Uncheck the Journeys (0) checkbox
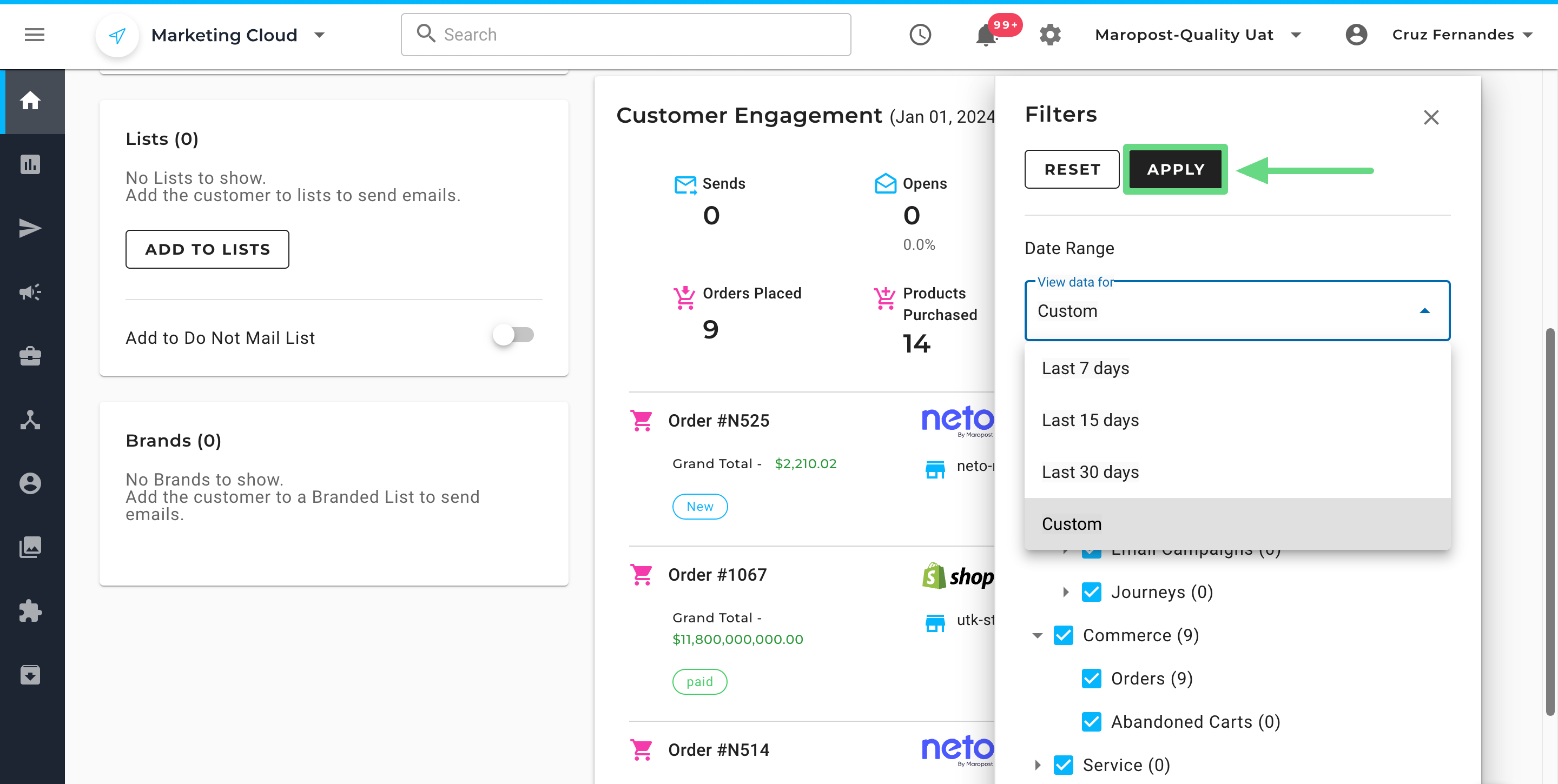This screenshot has height=784, width=1558. coord(1091,592)
